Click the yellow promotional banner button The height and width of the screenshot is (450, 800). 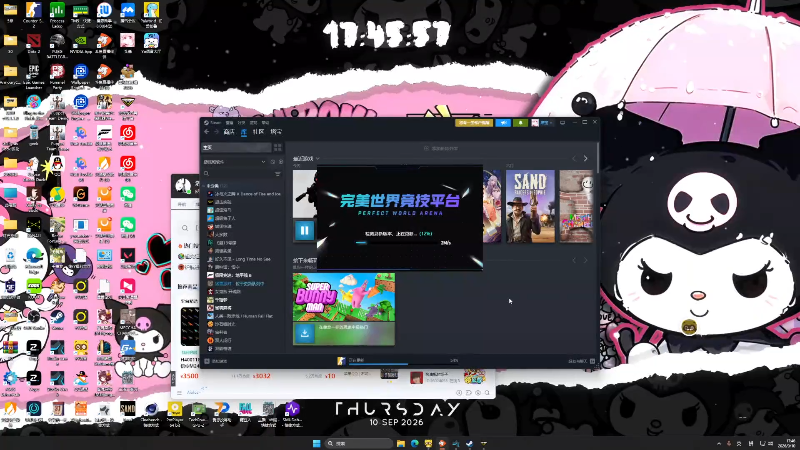[474, 123]
